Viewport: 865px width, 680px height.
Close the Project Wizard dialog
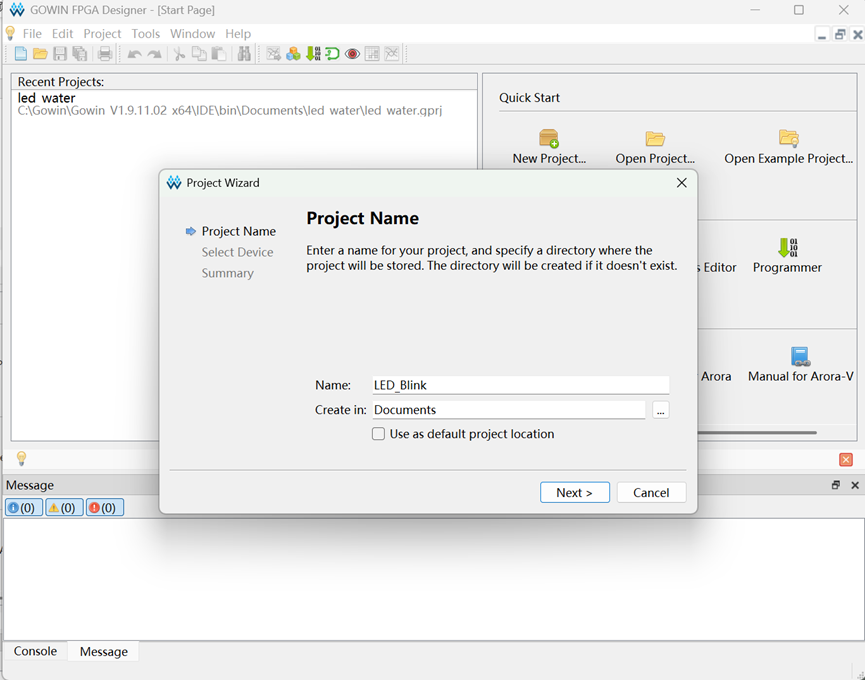point(682,183)
